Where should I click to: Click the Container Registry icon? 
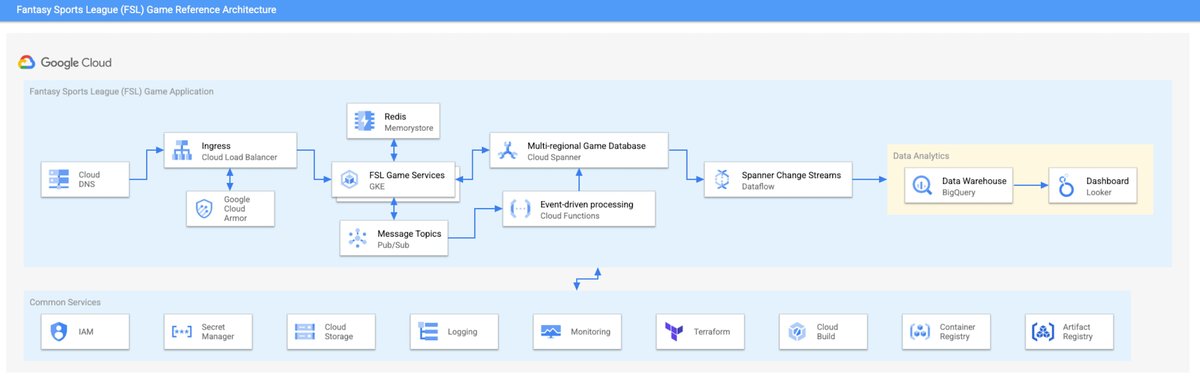coord(920,331)
